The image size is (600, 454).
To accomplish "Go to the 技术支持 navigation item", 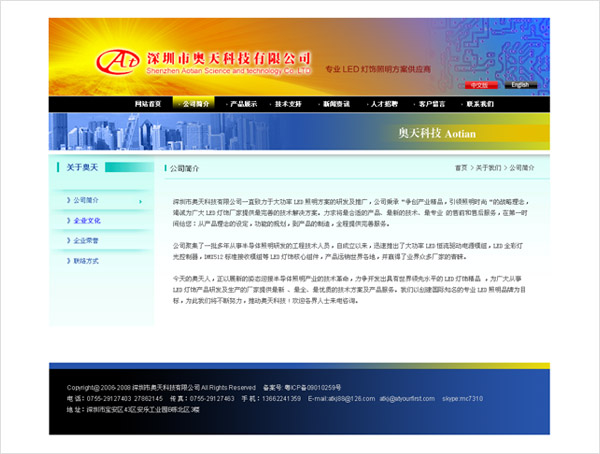I will 288,104.
